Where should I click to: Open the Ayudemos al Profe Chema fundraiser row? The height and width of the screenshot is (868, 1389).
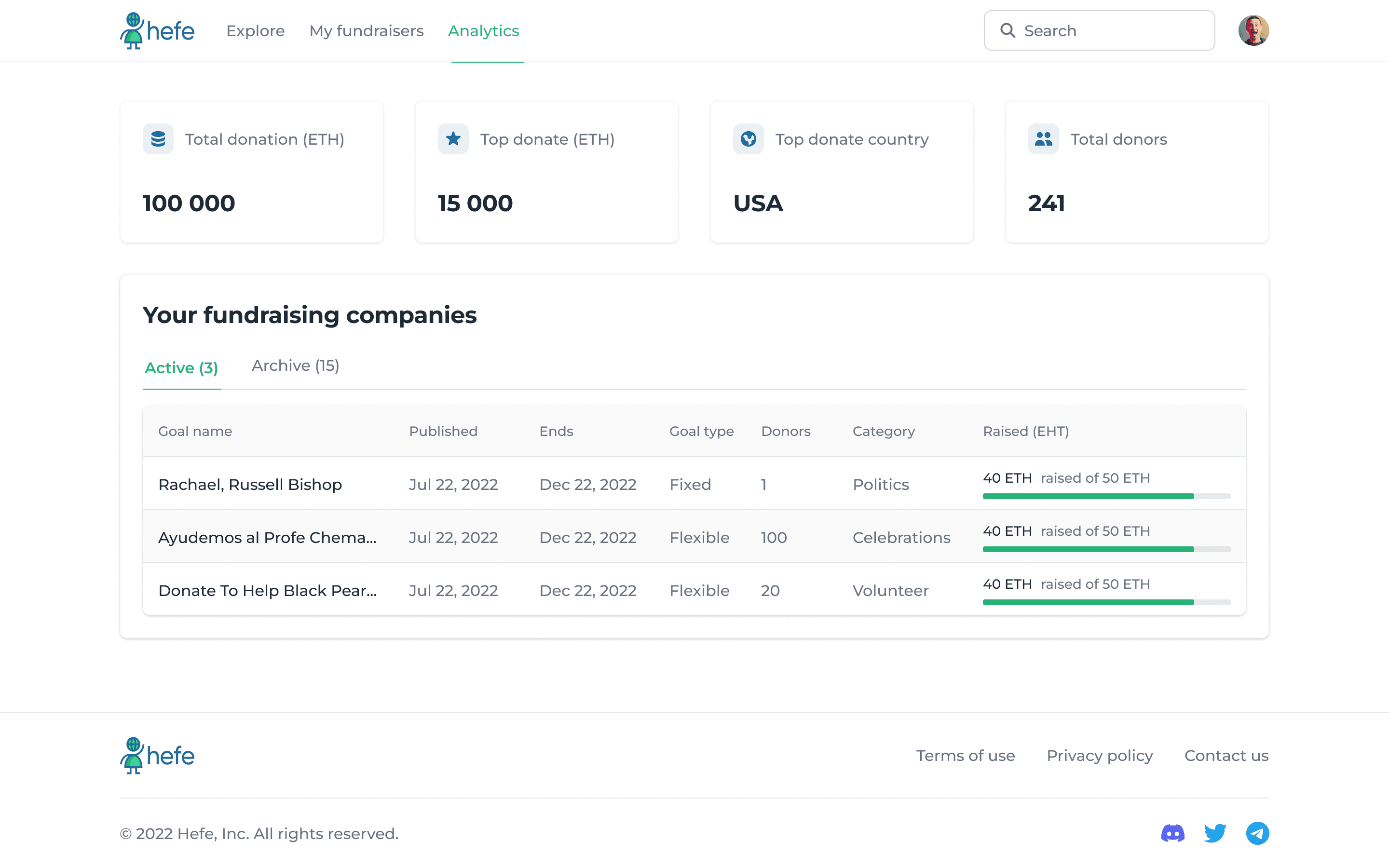694,537
